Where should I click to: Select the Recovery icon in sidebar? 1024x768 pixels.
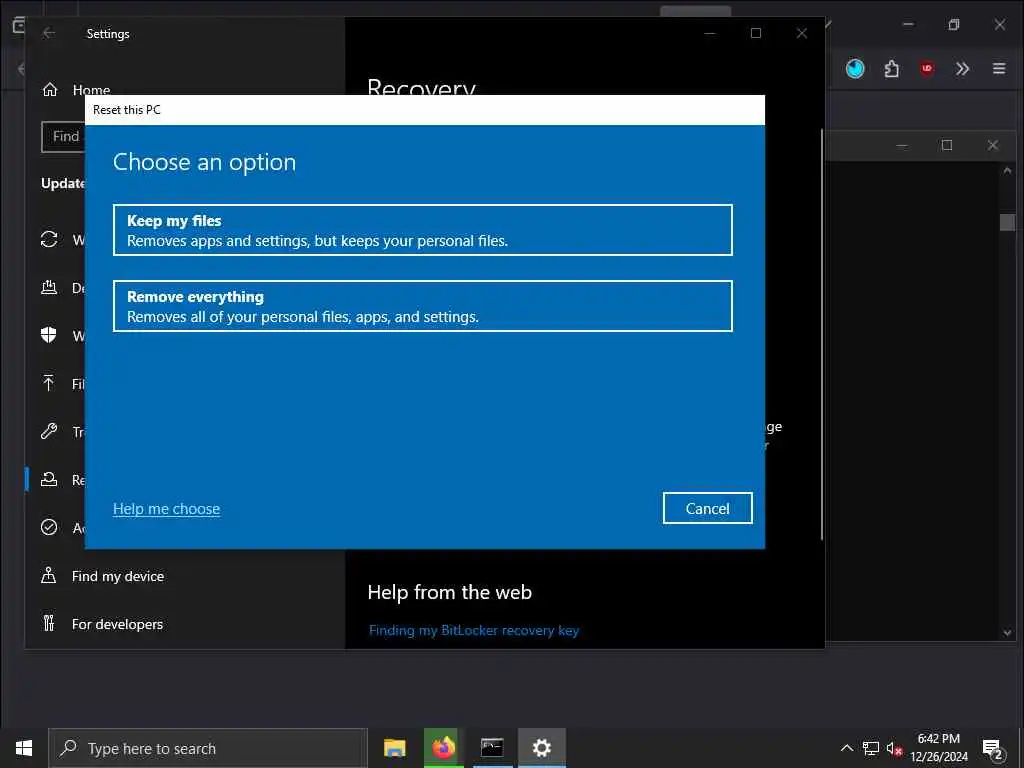[x=49, y=479]
